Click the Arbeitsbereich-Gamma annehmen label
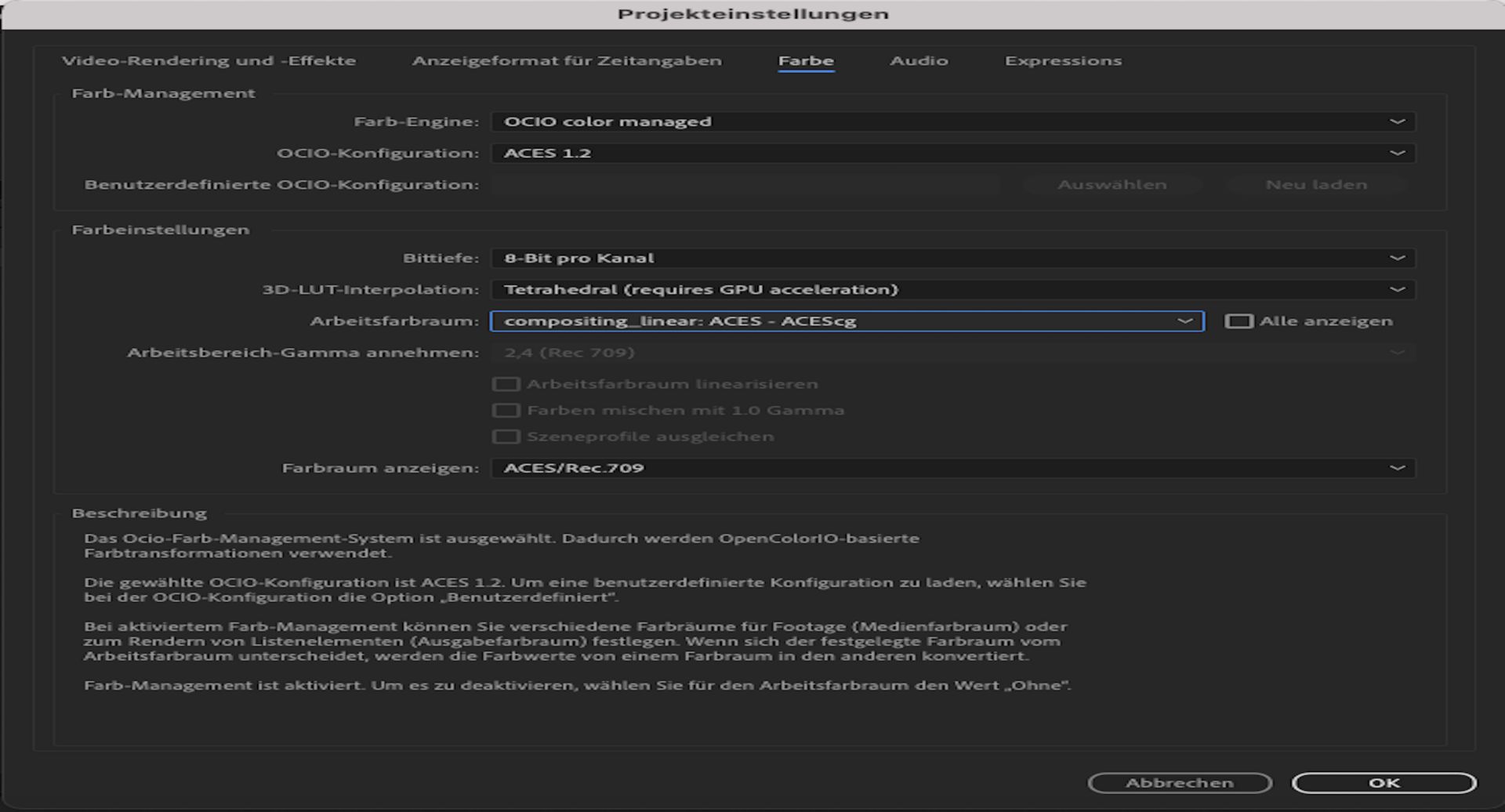The height and width of the screenshot is (812, 1505). [x=303, y=353]
